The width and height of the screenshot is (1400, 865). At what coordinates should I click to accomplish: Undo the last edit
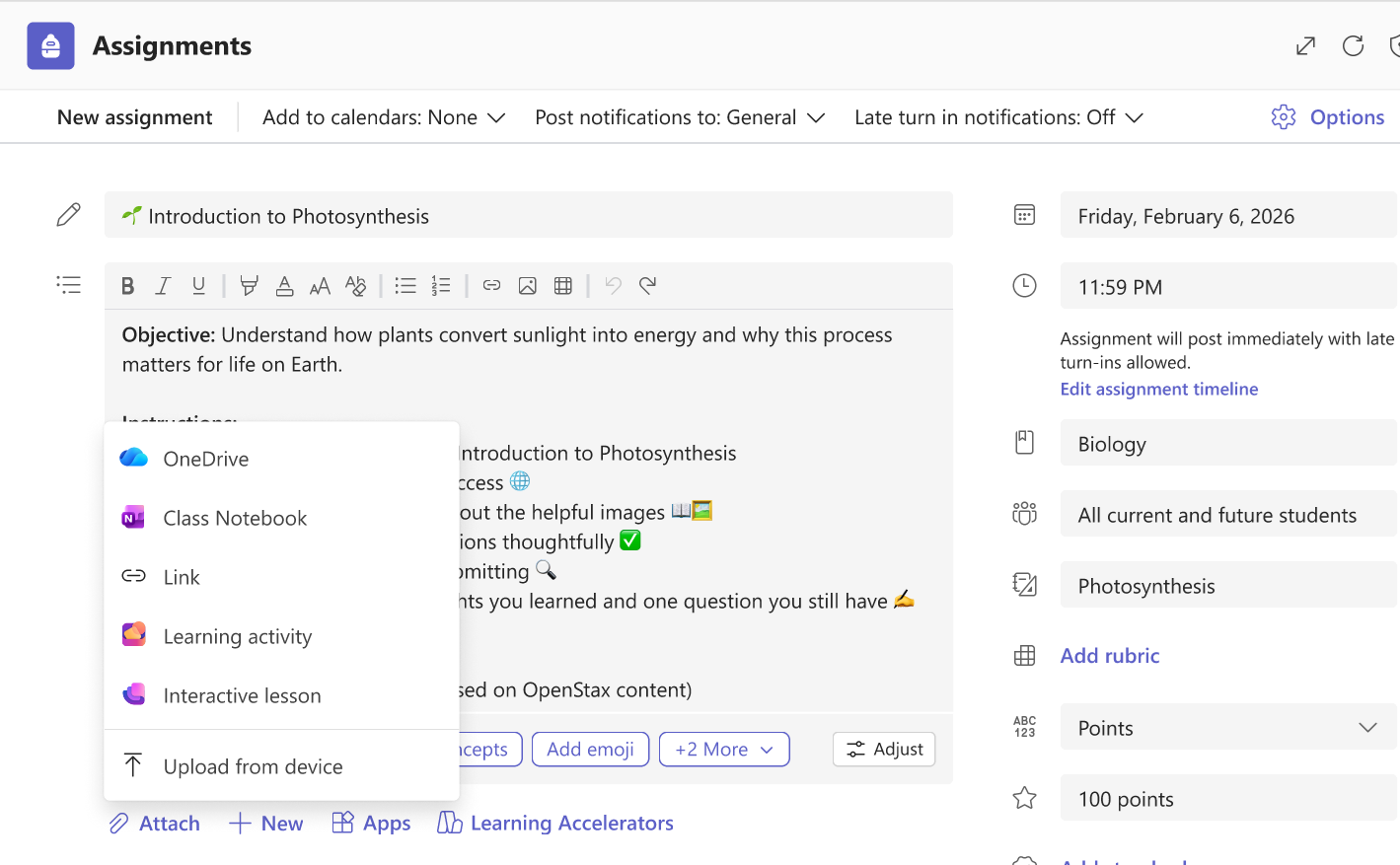[613, 286]
